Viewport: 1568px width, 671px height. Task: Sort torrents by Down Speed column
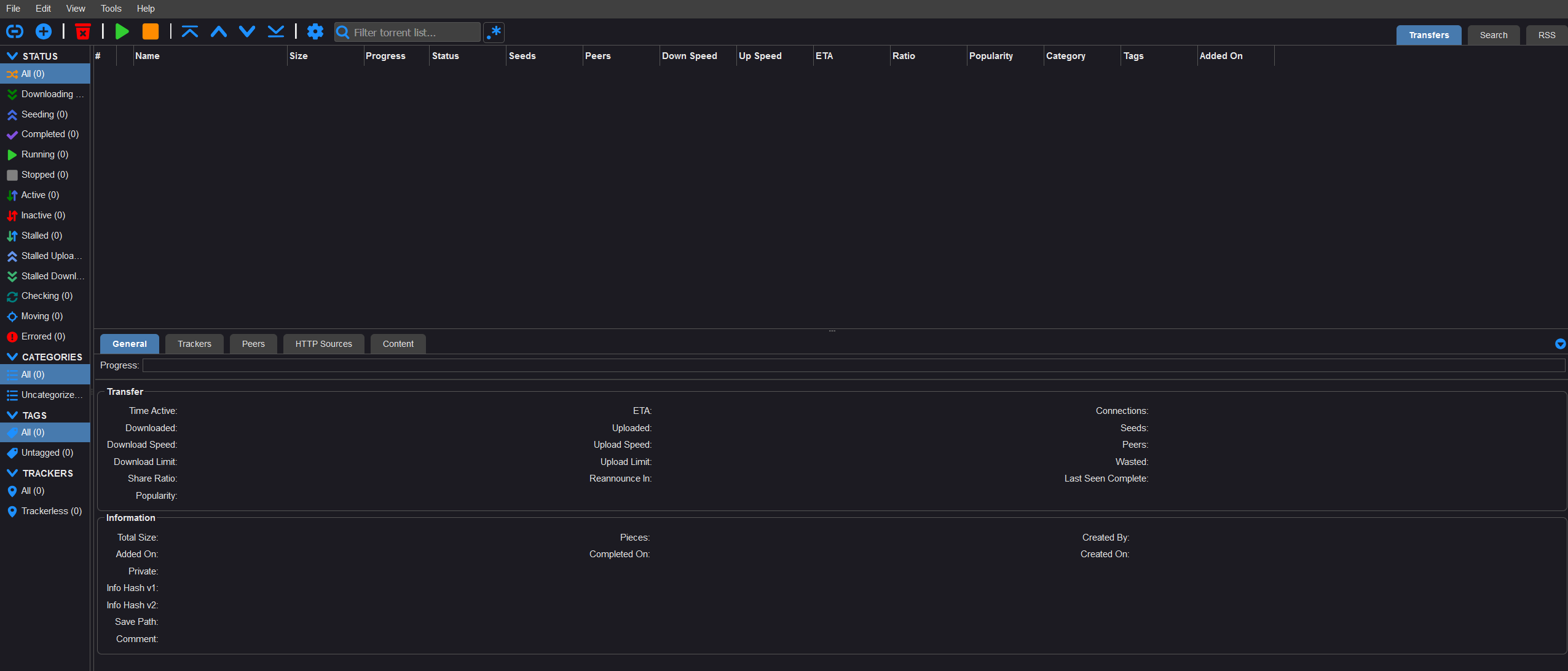[698, 56]
